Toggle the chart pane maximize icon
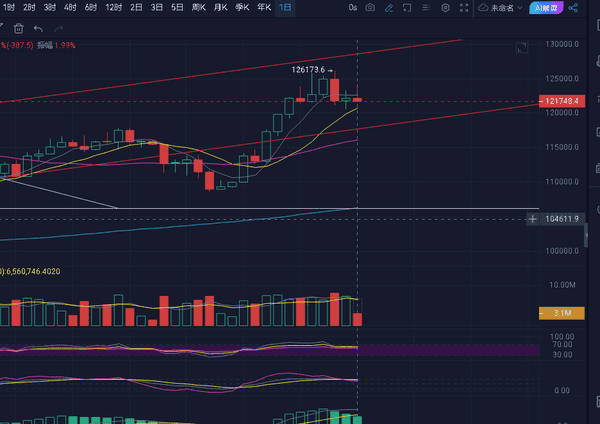Screen dimensions: 600x424 [520, 47]
